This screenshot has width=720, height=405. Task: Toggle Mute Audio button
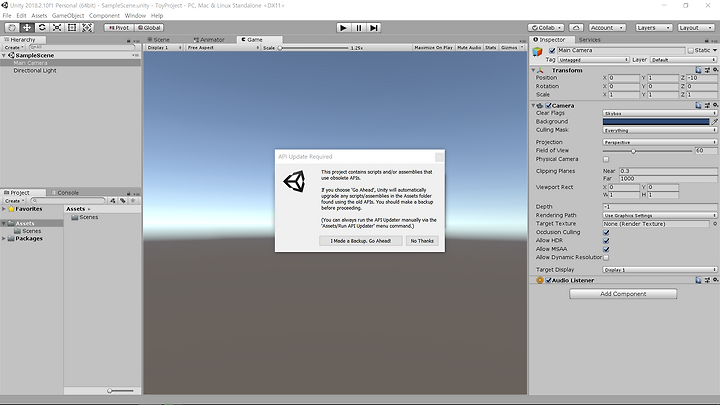[469, 48]
